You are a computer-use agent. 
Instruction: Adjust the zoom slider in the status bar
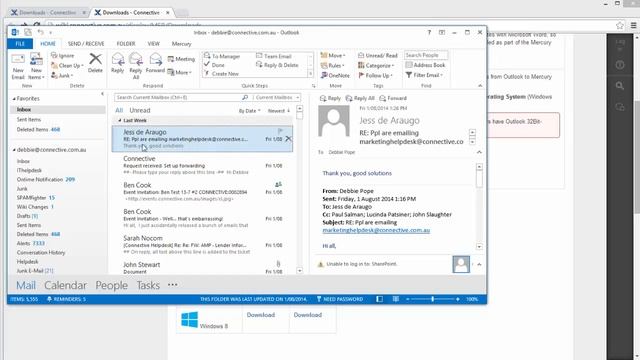(x=432, y=299)
